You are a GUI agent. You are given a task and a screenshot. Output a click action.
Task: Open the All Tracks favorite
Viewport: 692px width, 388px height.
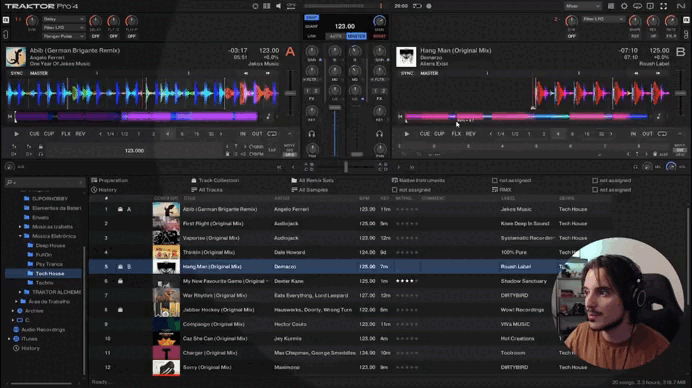point(207,190)
